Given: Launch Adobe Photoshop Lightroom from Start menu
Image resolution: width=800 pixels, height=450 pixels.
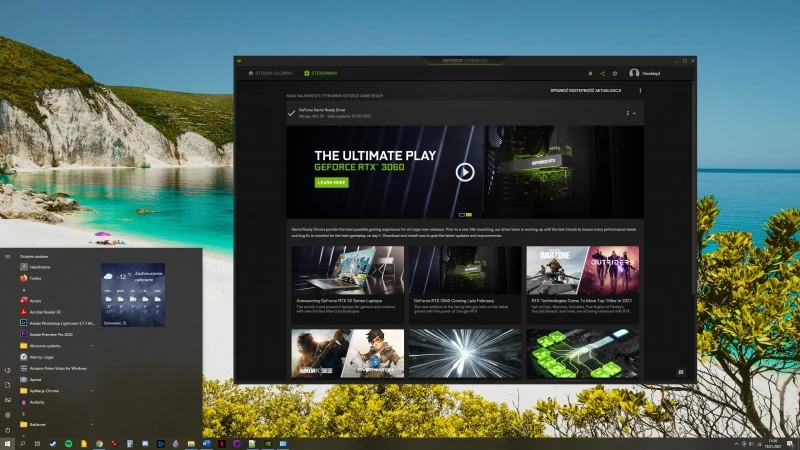Looking at the screenshot, I should pos(56,323).
